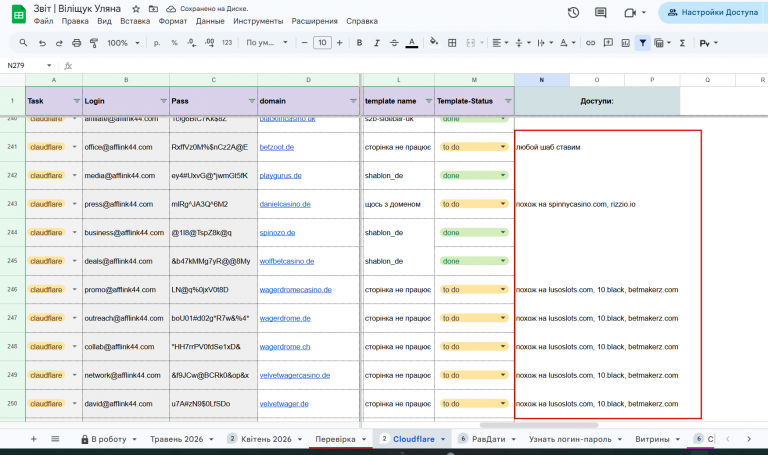Image resolution: width=768 pixels, height=455 pixels.
Task: Open the horizontal align dropdown
Action: click(x=500, y=43)
